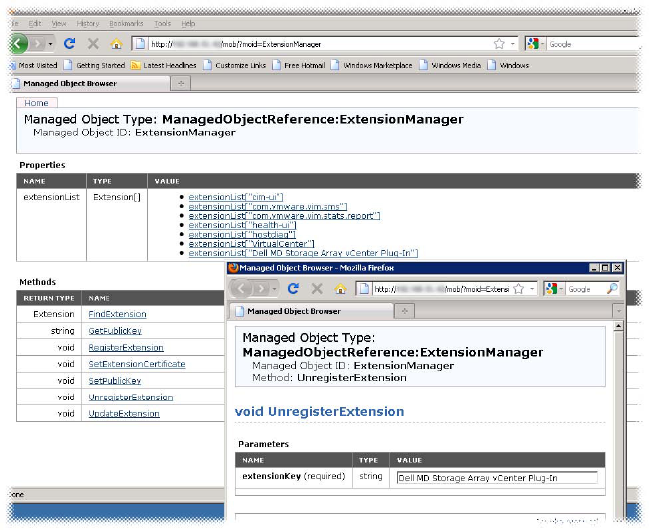This screenshot has width=649, height=530.
Task: Reload page in popup Firefox window
Action: click(x=293, y=289)
